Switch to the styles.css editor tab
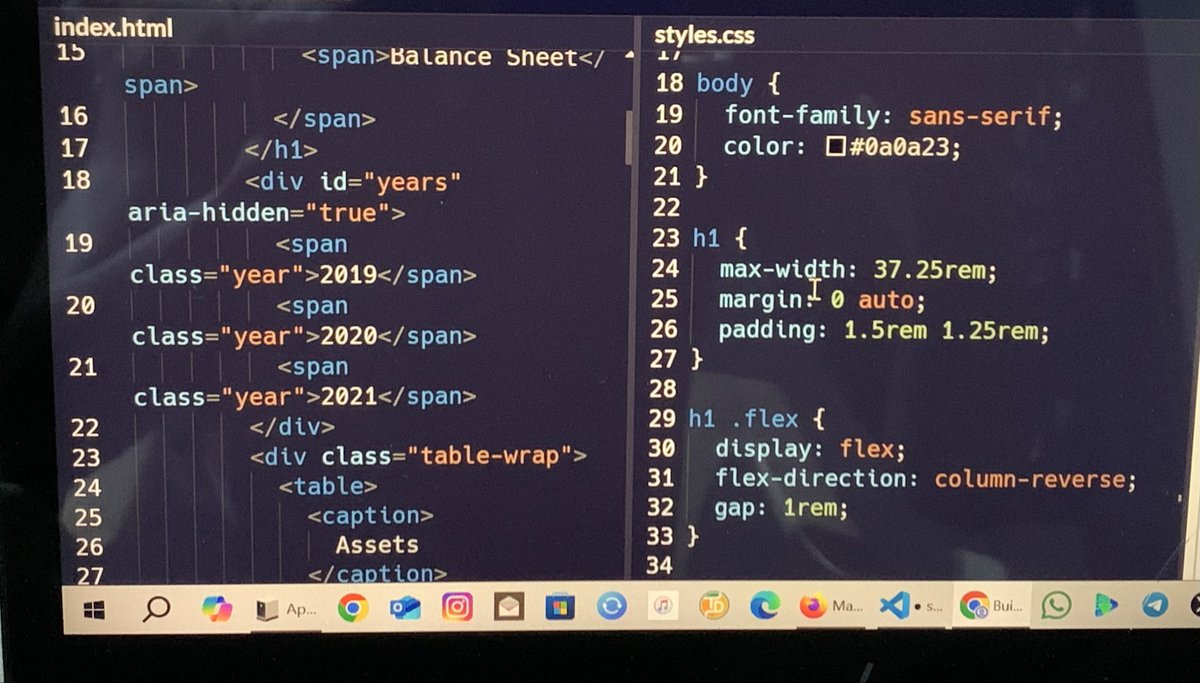1200x683 pixels. pyautogui.click(x=704, y=37)
